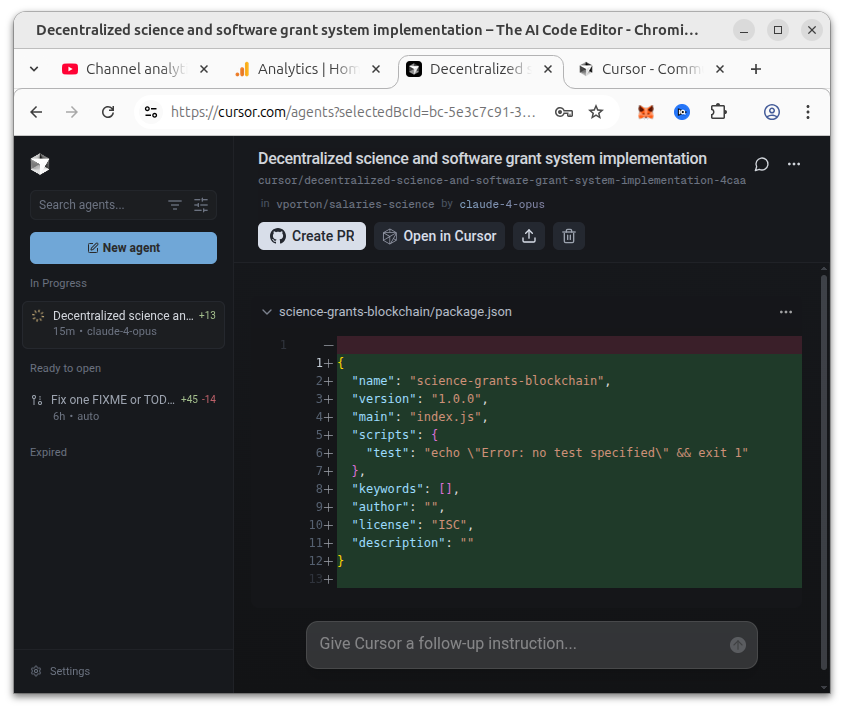Minimize the Chromium window
This screenshot has width=844, height=710.
point(744,30)
